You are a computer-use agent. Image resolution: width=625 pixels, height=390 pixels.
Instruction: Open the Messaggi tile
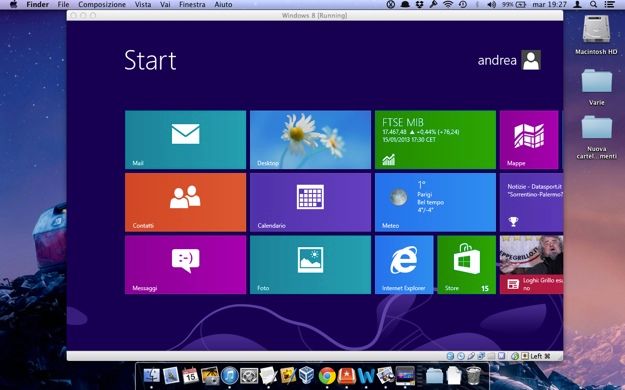(185, 265)
